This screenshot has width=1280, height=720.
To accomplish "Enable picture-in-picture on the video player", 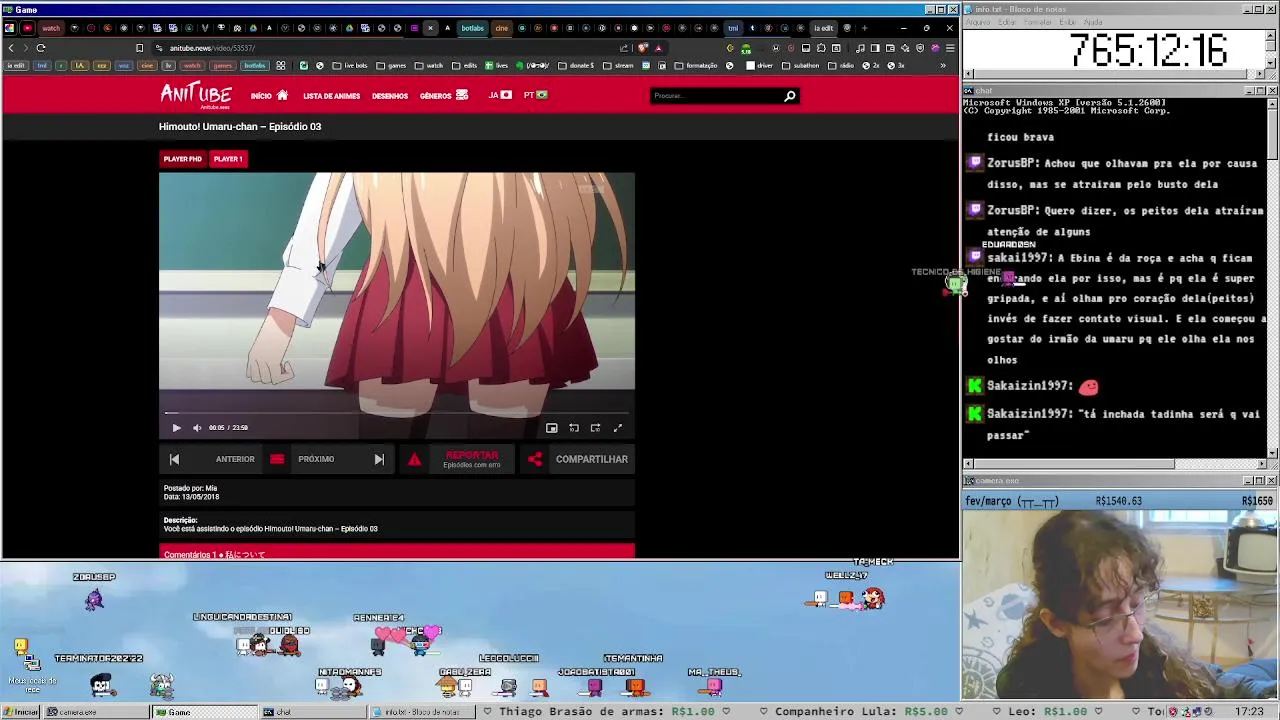I will pyautogui.click(x=551, y=428).
